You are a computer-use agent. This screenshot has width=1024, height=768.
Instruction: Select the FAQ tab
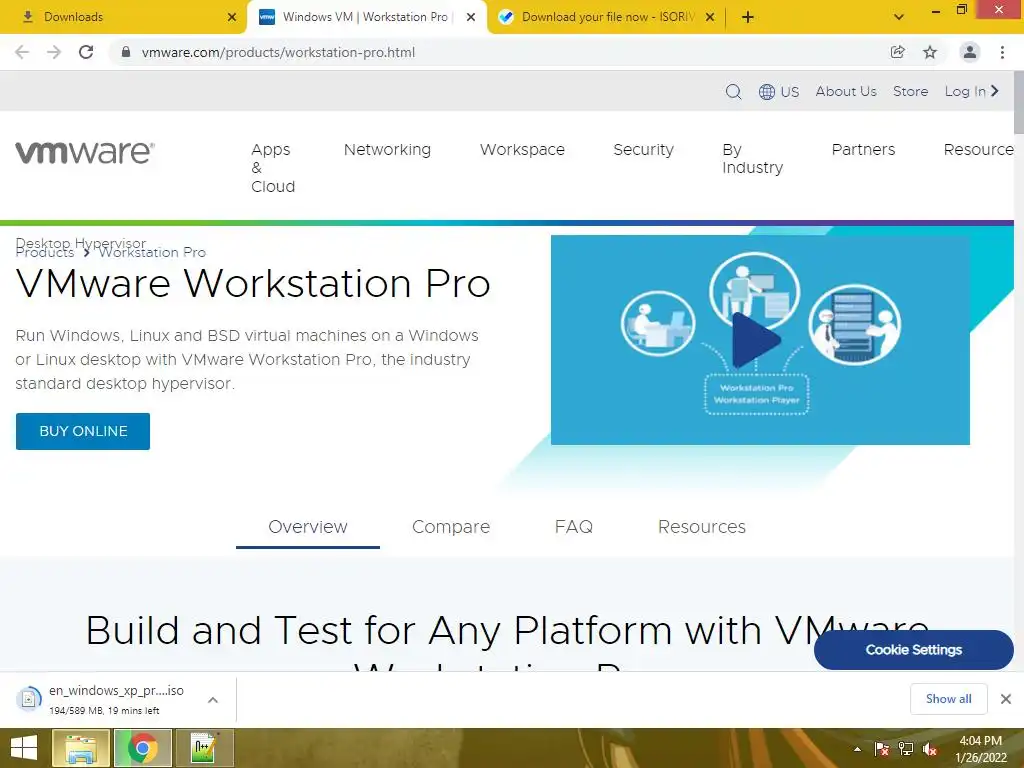(x=573, y=526)
